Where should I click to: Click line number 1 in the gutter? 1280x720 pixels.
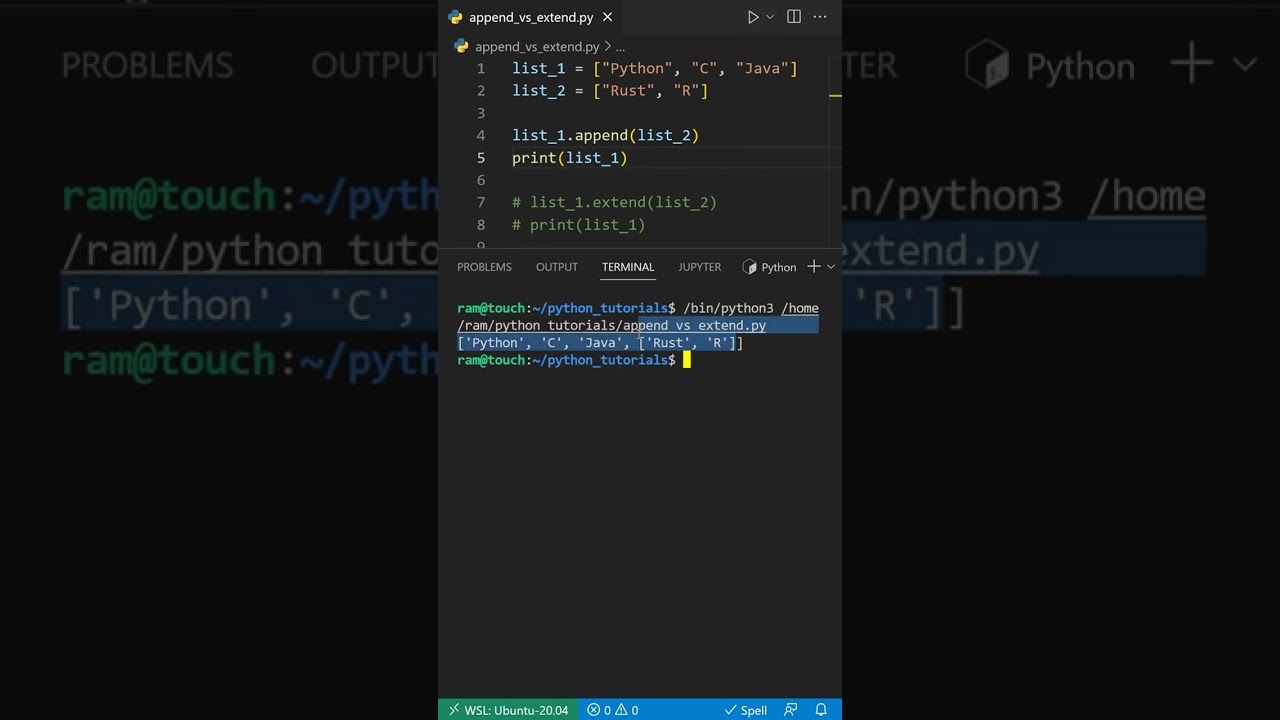tap(481, 68)
